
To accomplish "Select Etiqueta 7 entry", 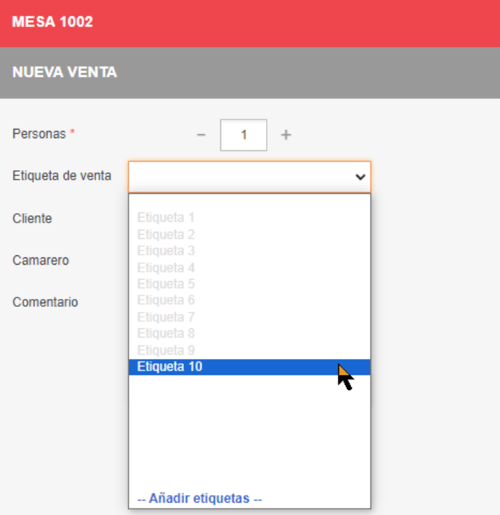I will click(x=249, y=317).
